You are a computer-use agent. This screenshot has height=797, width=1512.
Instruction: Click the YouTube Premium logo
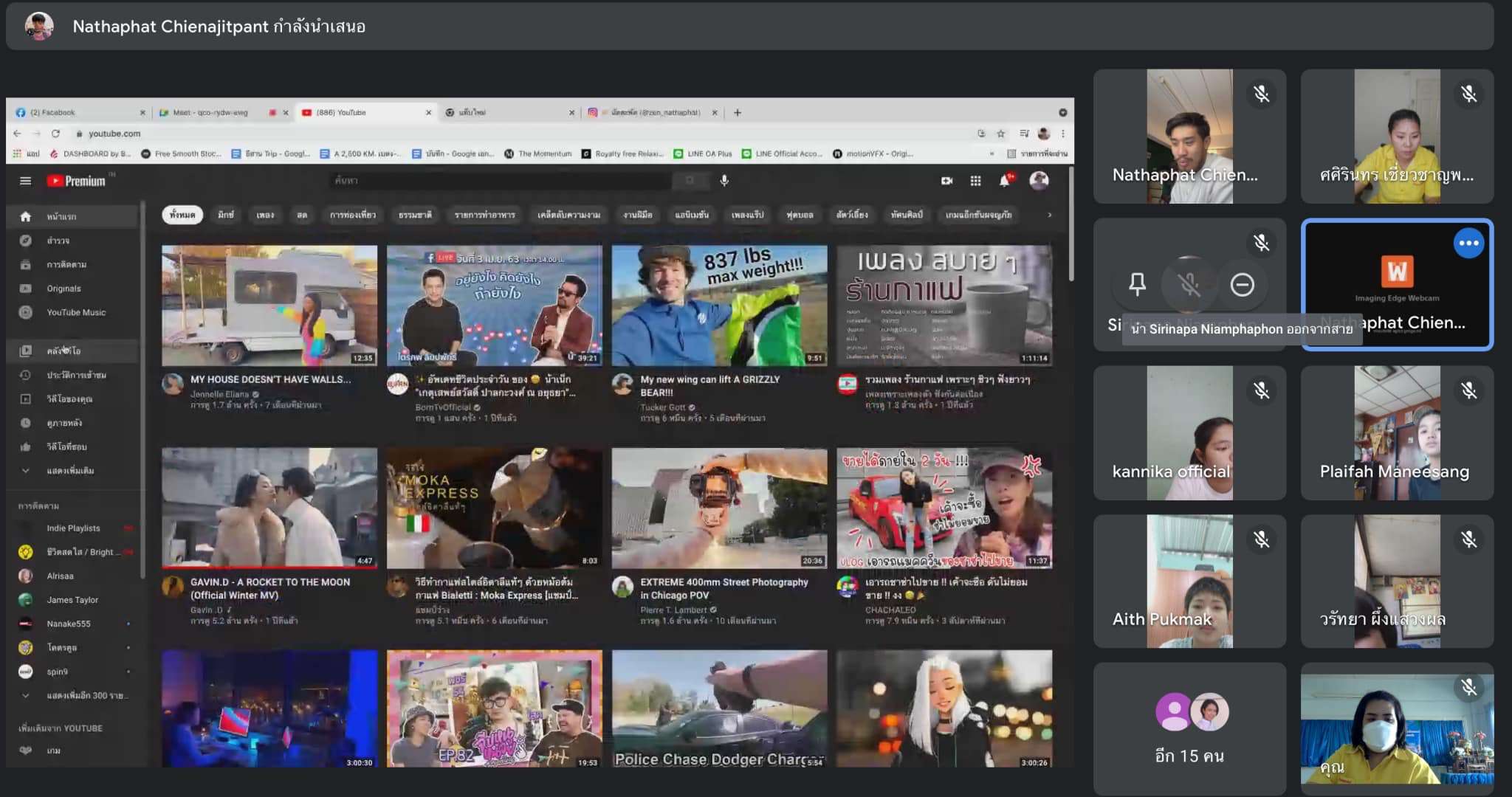(x=77, y=181)
